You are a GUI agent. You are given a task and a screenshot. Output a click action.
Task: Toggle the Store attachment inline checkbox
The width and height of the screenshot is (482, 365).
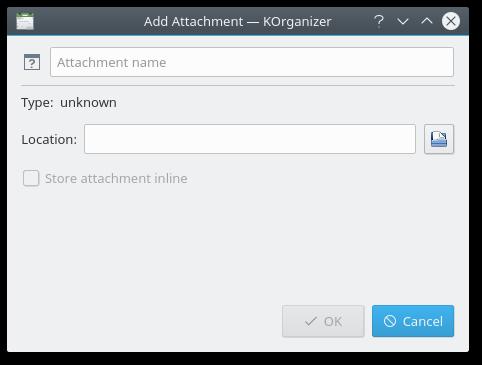pyautogui.click(x=31, y=178)
